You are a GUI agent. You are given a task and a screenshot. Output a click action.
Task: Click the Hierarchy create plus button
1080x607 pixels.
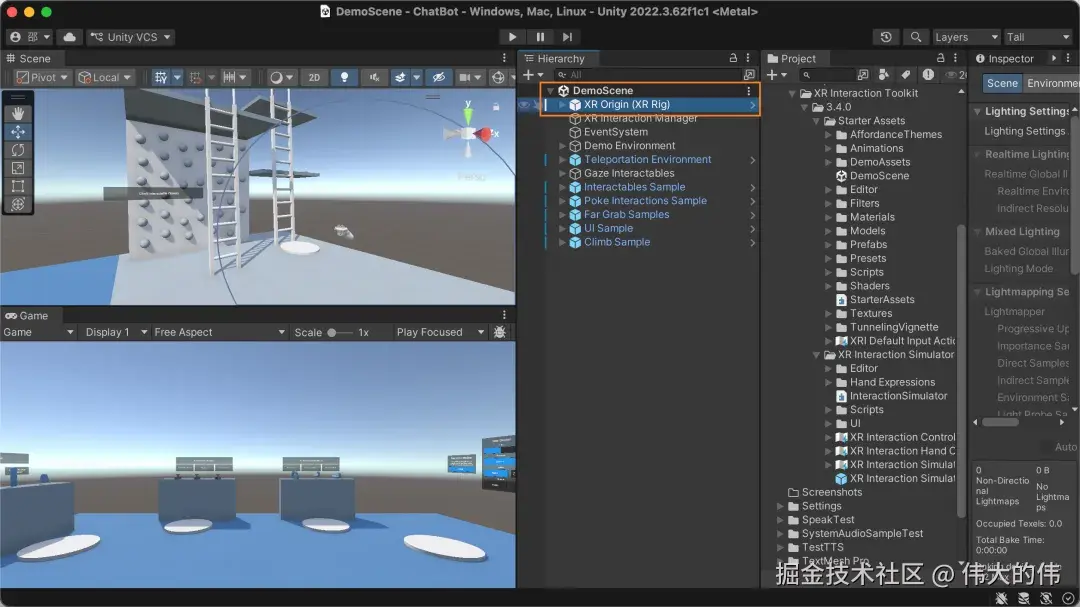tap(532, 74)
